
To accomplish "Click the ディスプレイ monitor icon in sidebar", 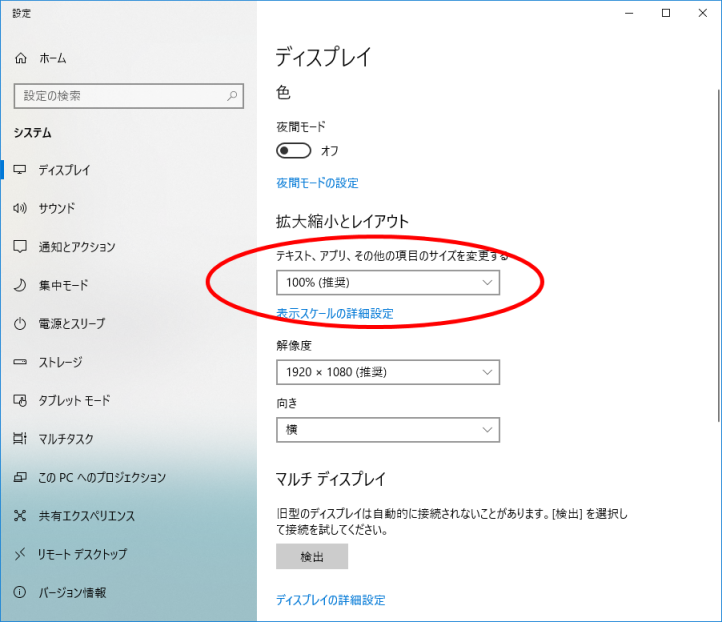I will coord(20,170).
